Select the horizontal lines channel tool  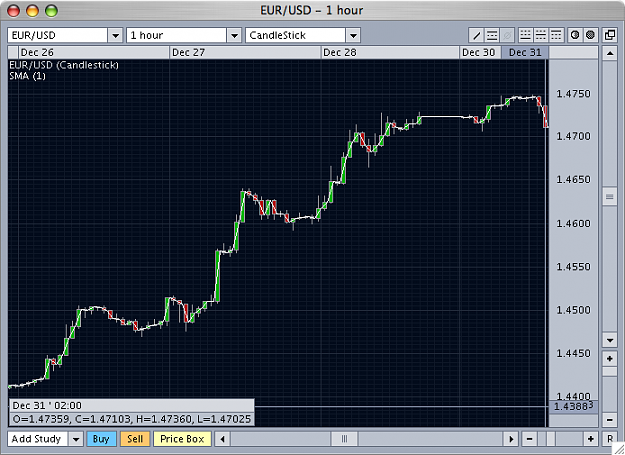492,35
